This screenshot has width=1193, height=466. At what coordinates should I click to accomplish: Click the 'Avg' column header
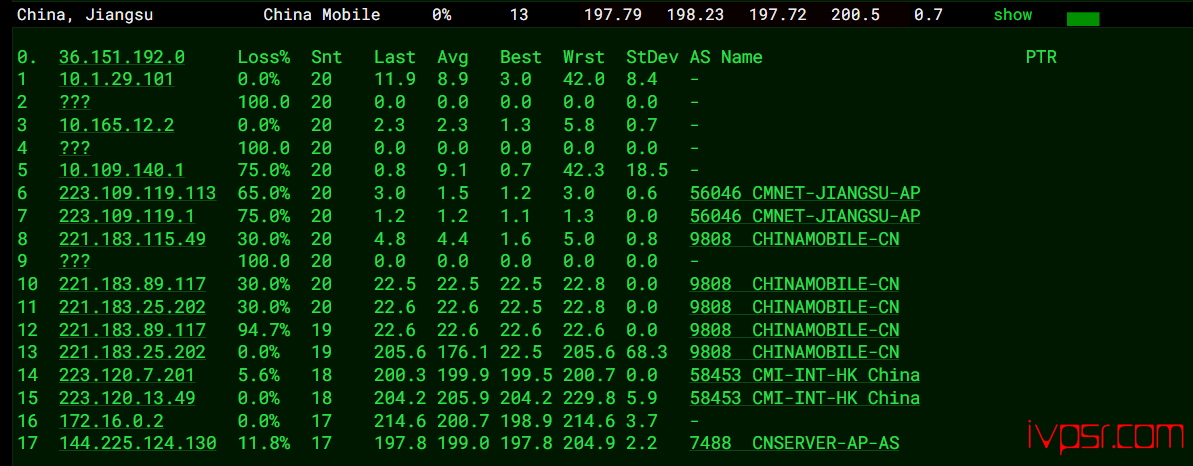click(453, 57)
